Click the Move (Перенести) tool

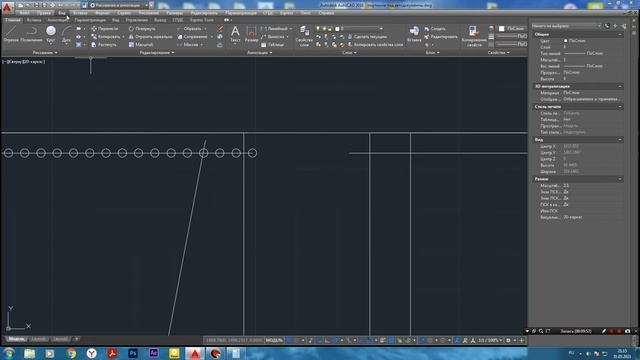click(105, 29)
